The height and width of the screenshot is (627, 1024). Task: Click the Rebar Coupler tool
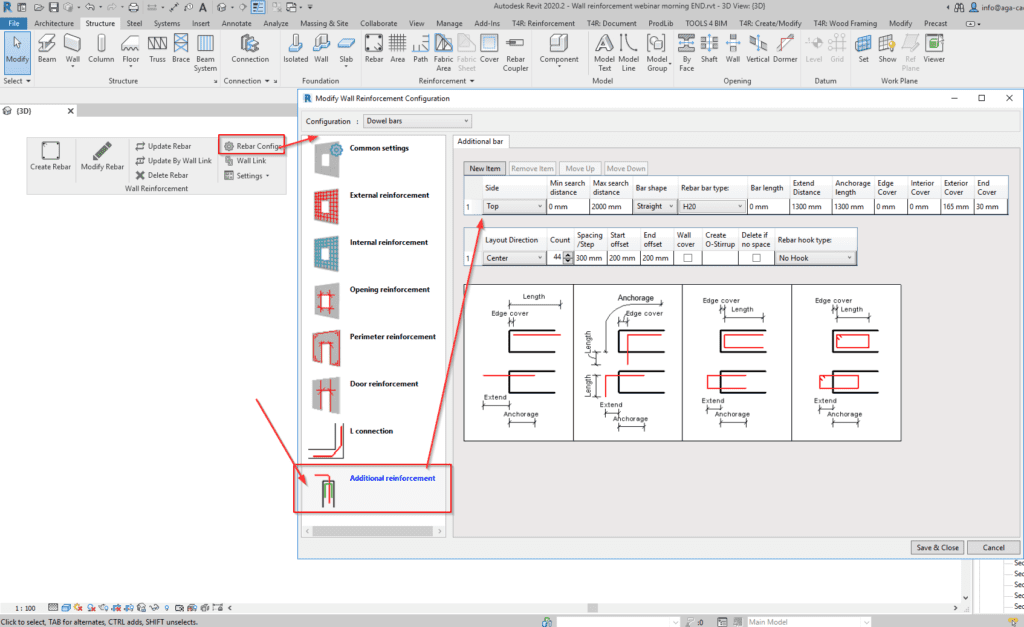tap(515, 53)
